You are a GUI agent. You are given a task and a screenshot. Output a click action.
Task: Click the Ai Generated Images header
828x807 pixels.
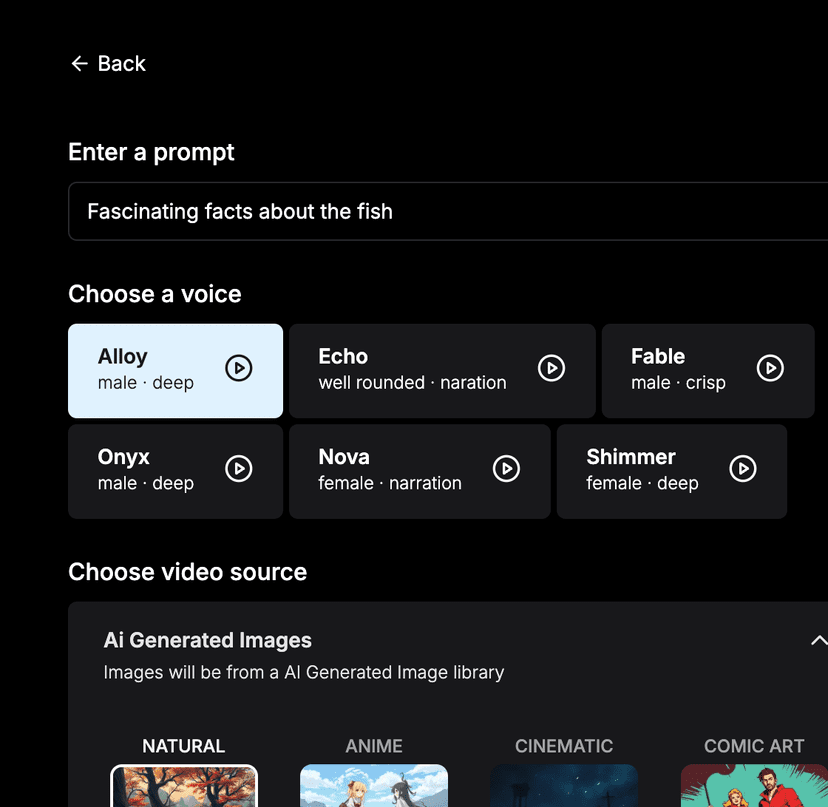click(x=208, y=641)
